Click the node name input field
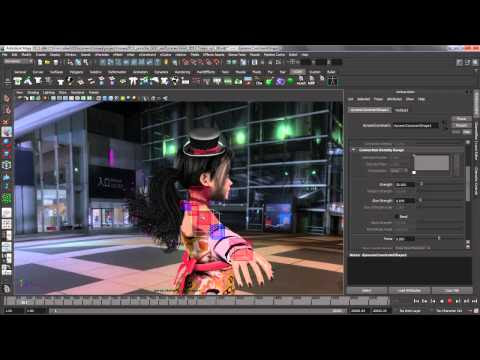This screenshot has width=480, height=360. pyautogui.click(x=416, y=126)
